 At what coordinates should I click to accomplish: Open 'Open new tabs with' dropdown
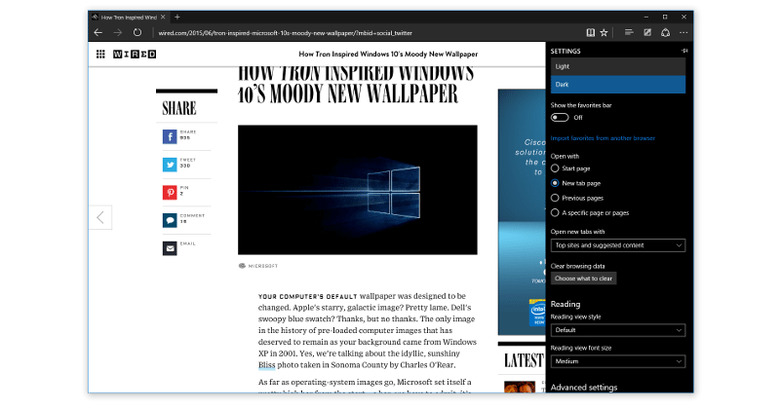pos(618,245)
